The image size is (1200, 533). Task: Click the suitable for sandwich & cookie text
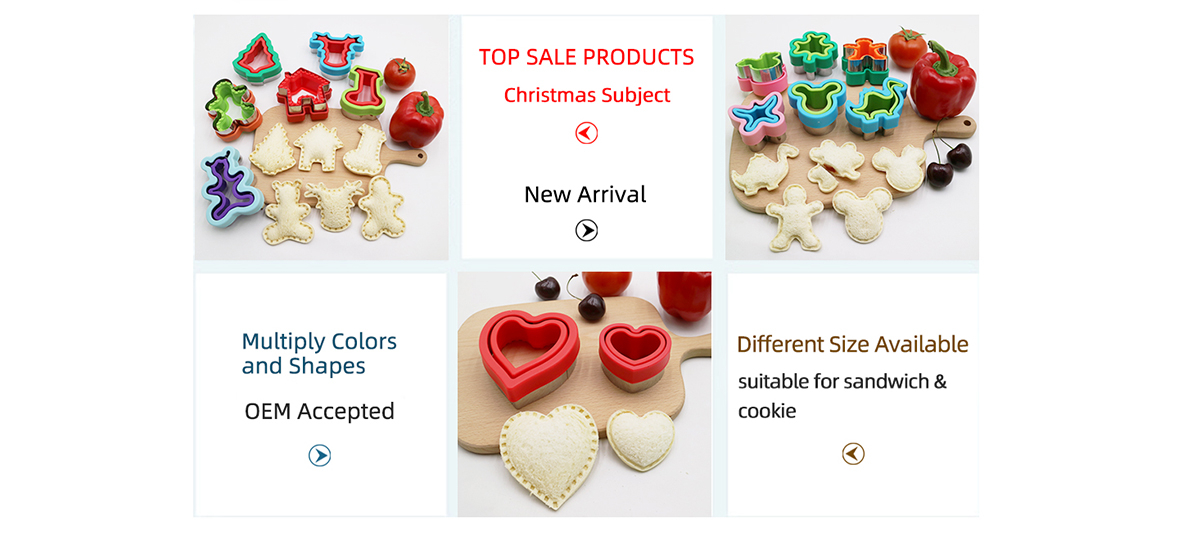(842, 396)
